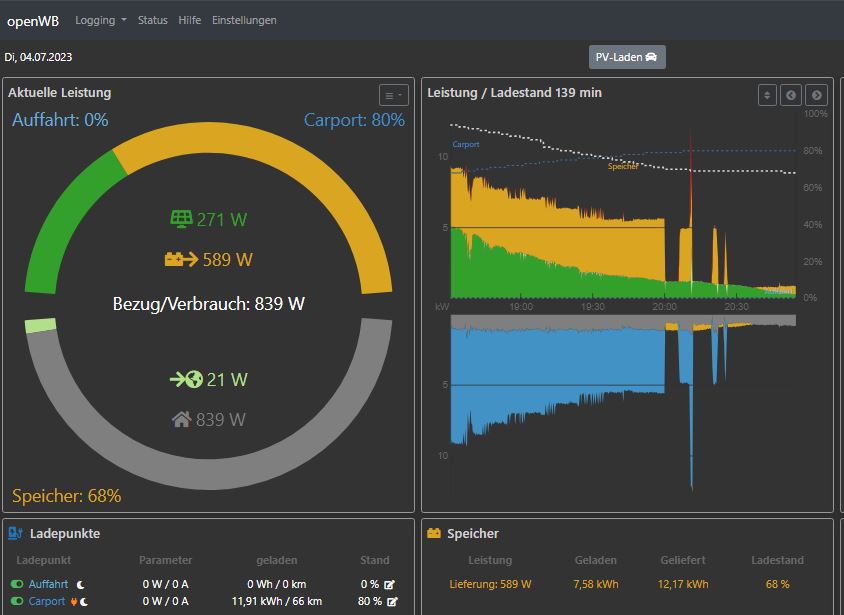The width and height of the screenshot is (844, 615).
Task: Click the 'Bezug/Verbrauch: 839 W' center text
Action: click(209, 304)
